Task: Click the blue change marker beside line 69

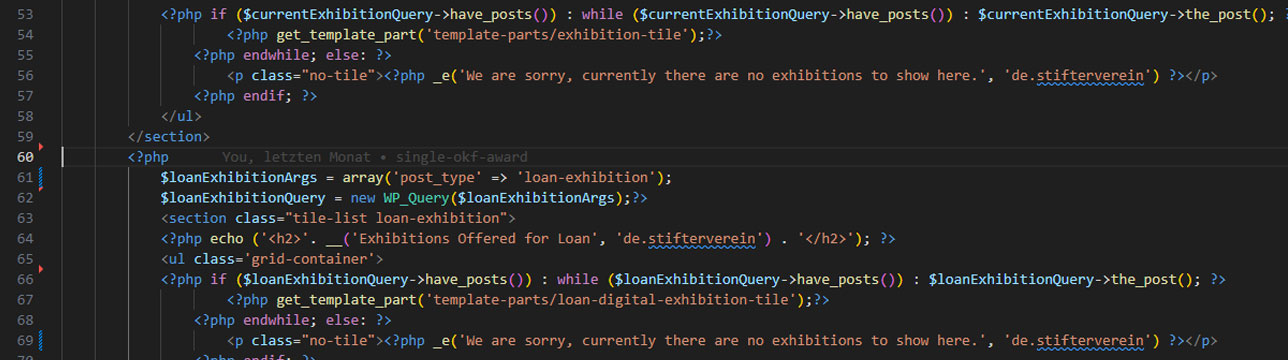Action: point(40,340)
